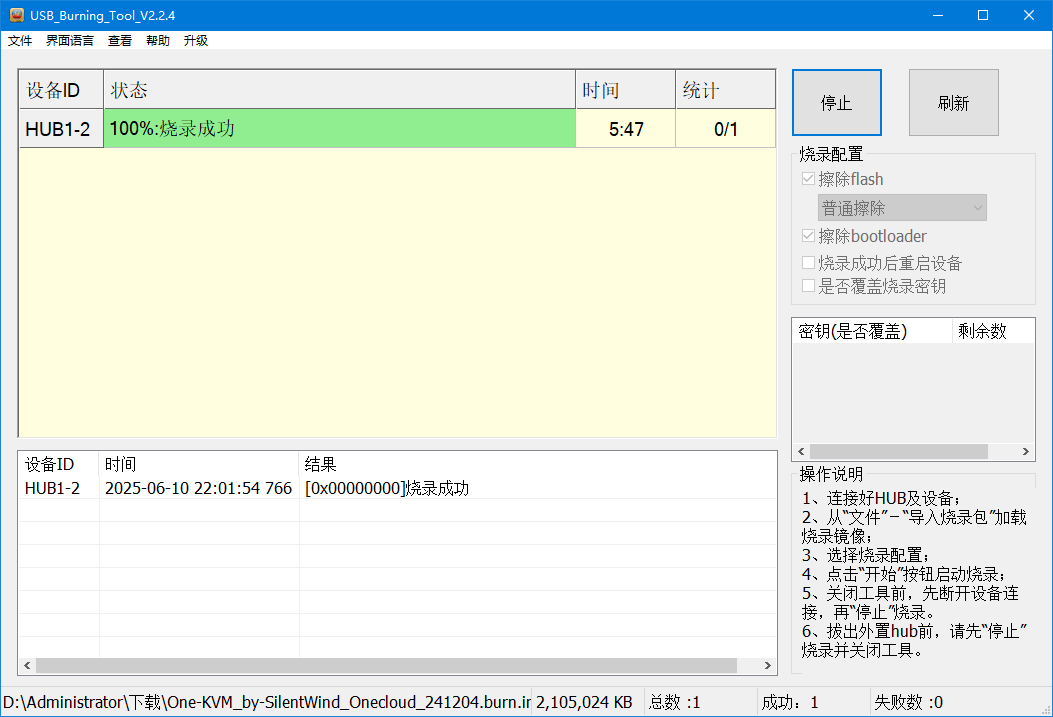Open the 查看 menu
Image resolution: width=1053 pixels, height=717 pixels.
coord(120,41)
